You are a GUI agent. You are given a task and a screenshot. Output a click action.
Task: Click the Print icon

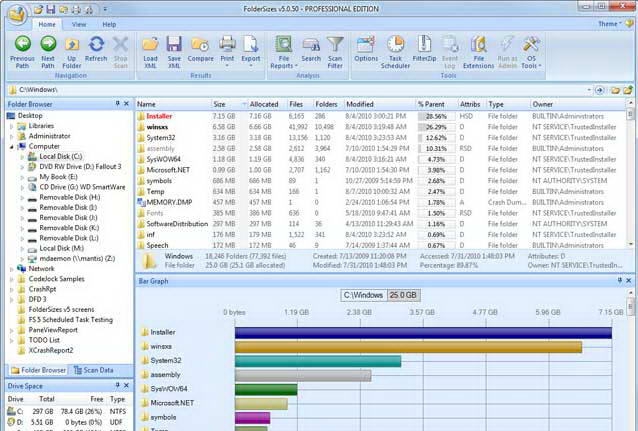[227, 44]
